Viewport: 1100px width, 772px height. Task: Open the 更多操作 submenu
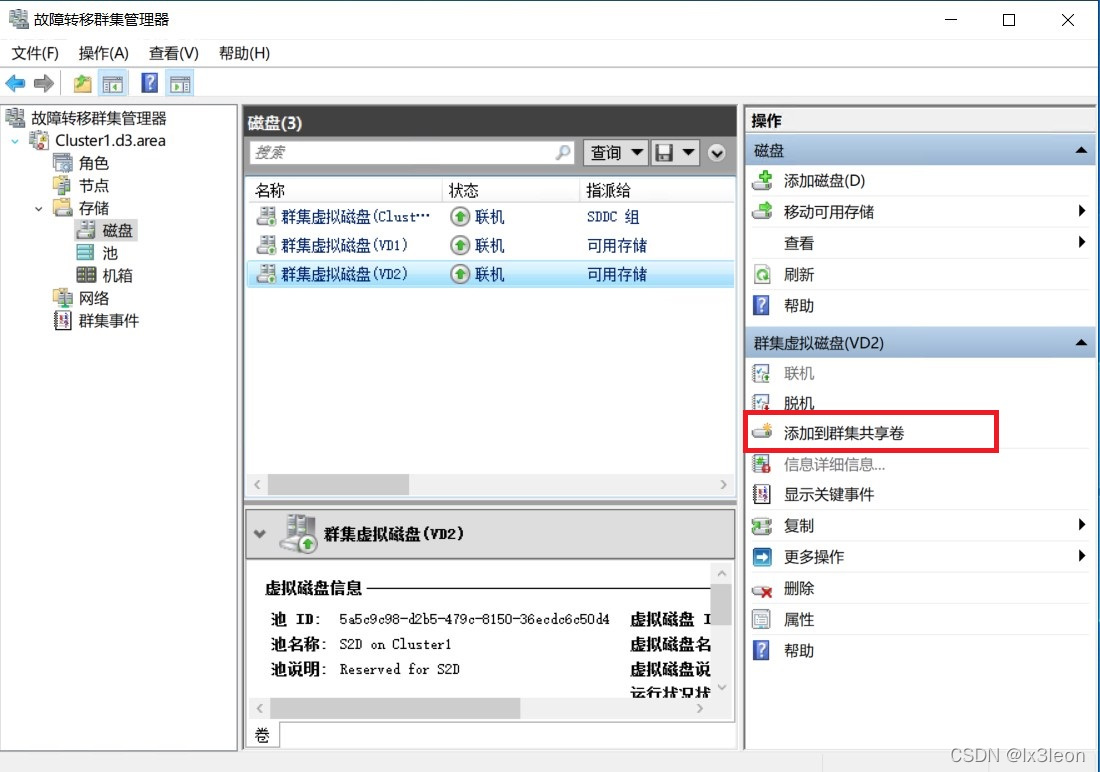pos(919,557)
